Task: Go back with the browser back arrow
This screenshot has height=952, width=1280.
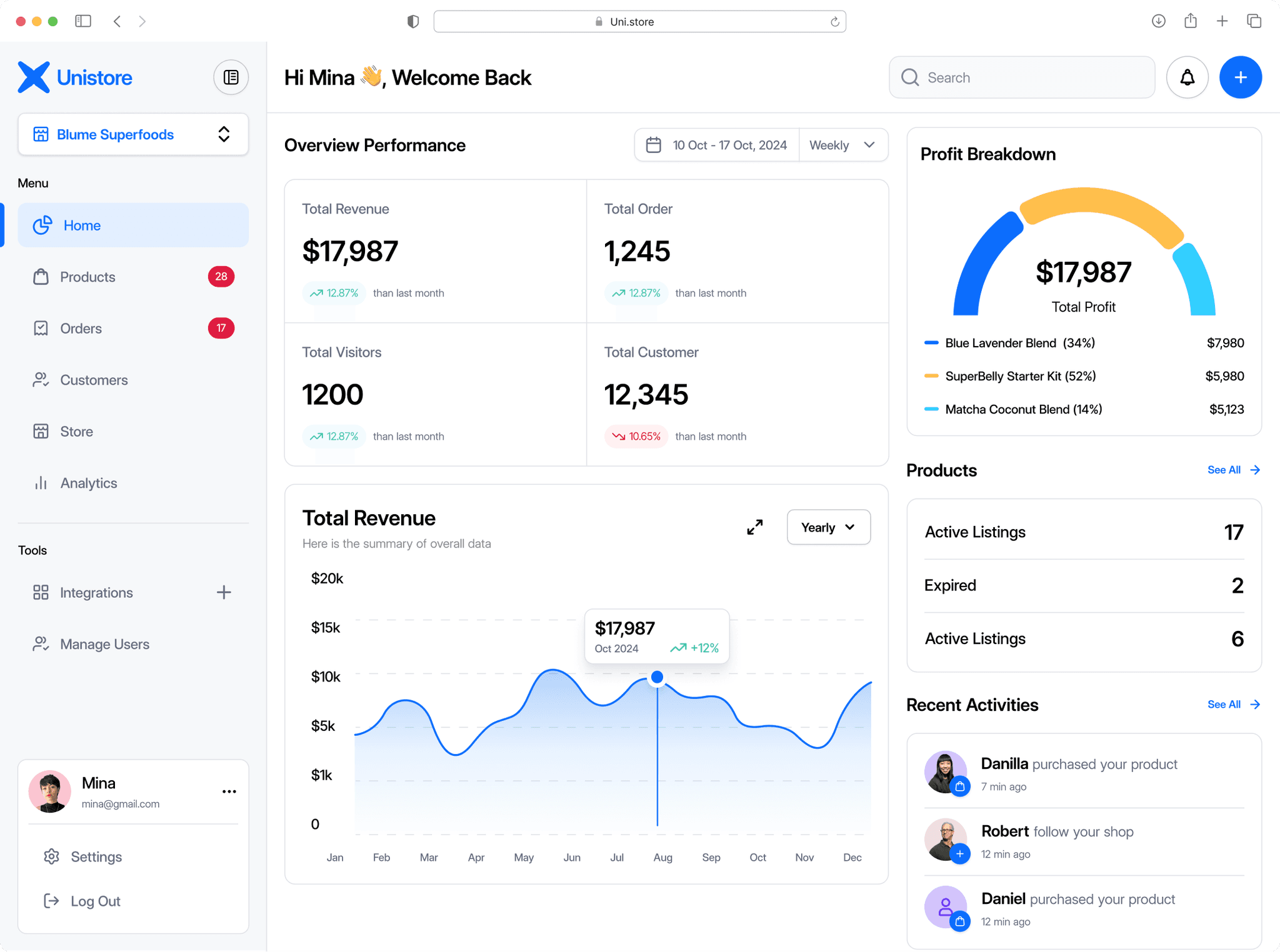Action: 117,21
